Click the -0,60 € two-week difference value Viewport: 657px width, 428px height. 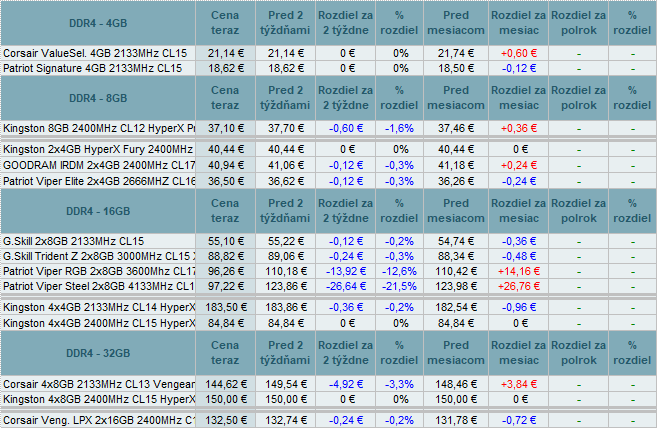coord(346,128)
